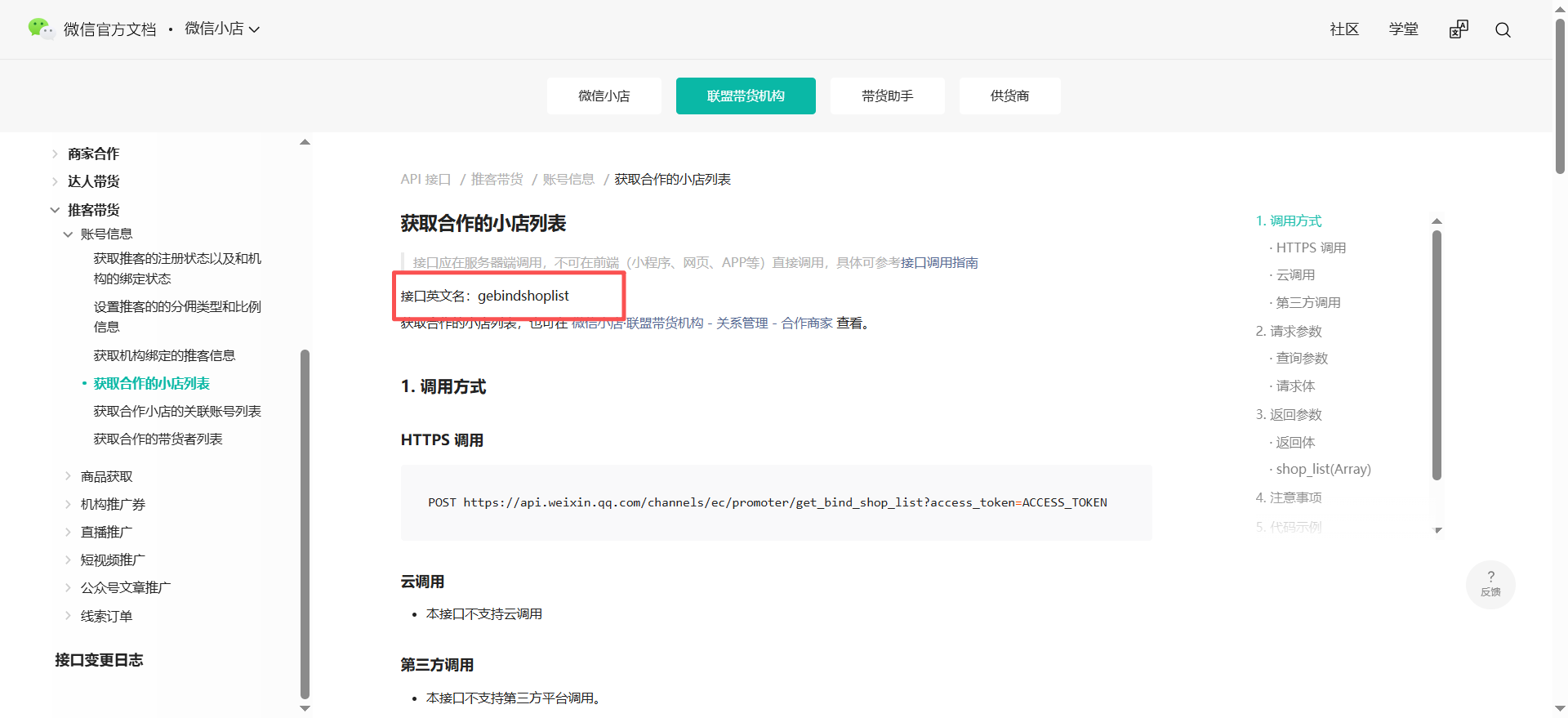Click the WeChat logo icon
Image resolution: width=1568 pixels, height=718 pixels.
[41, 29]
